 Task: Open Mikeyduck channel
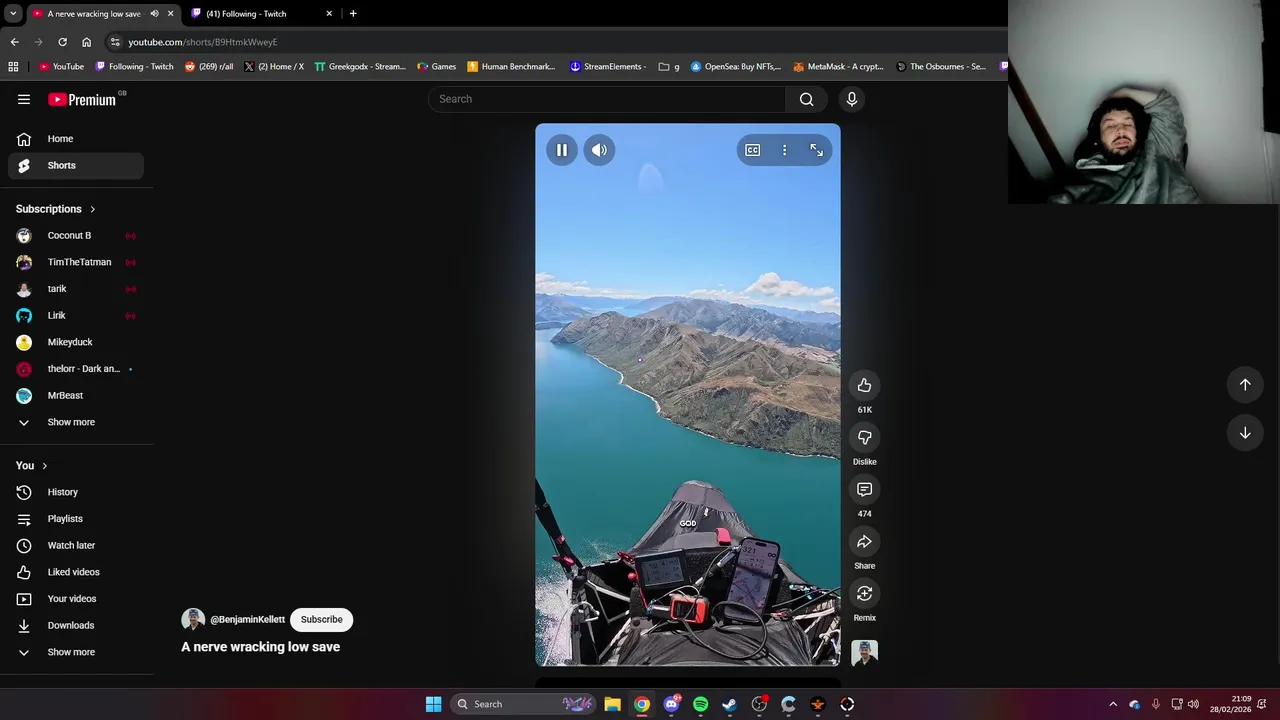coord(76,342)
